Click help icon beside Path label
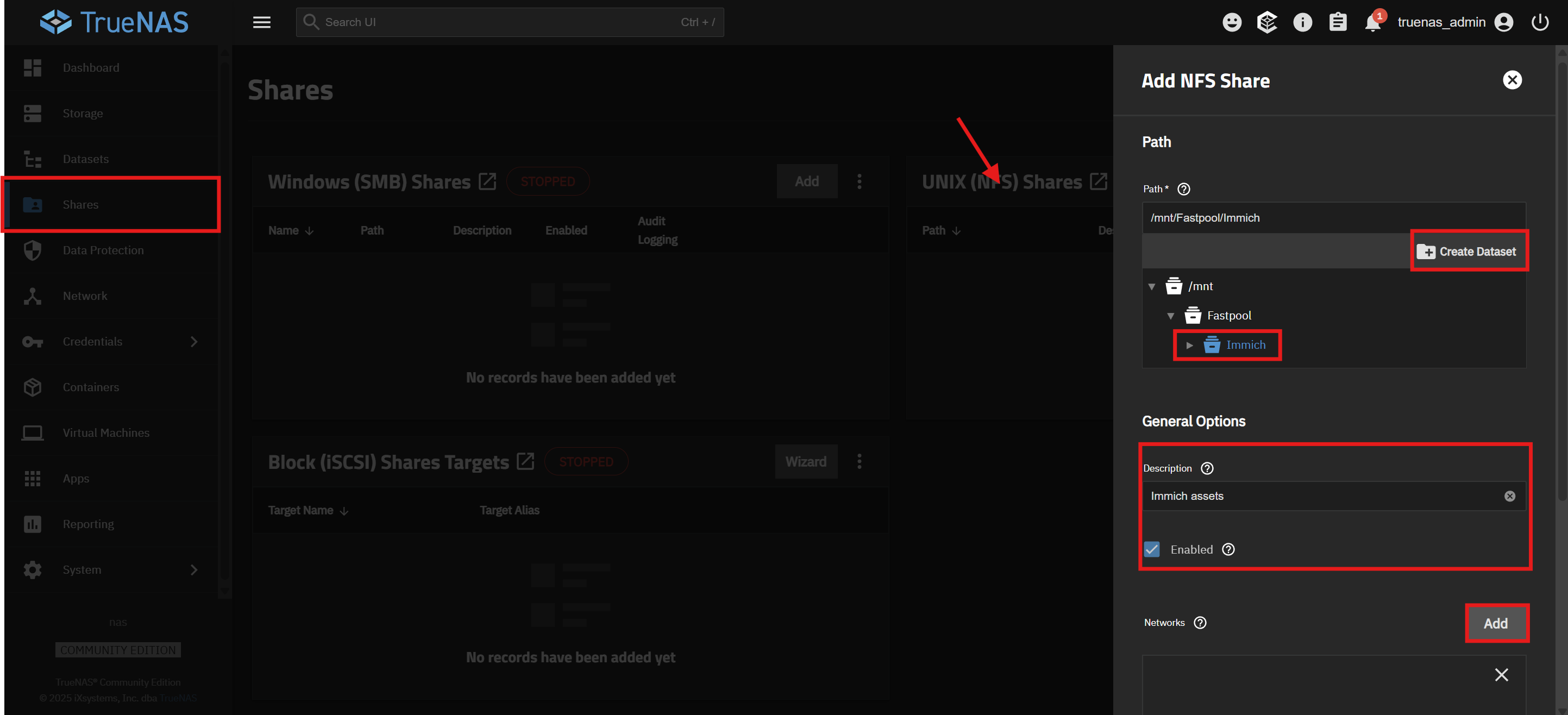Screen dimensions: 1568x715 1183,189
